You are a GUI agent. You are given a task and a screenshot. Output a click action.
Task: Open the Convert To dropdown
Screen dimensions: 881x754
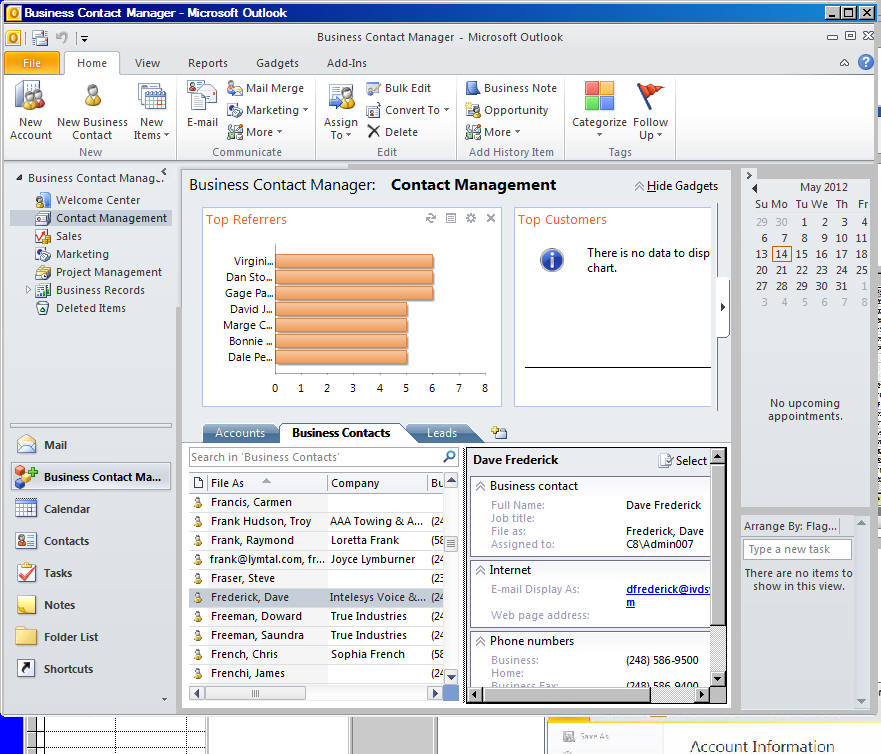pos(407,110)
